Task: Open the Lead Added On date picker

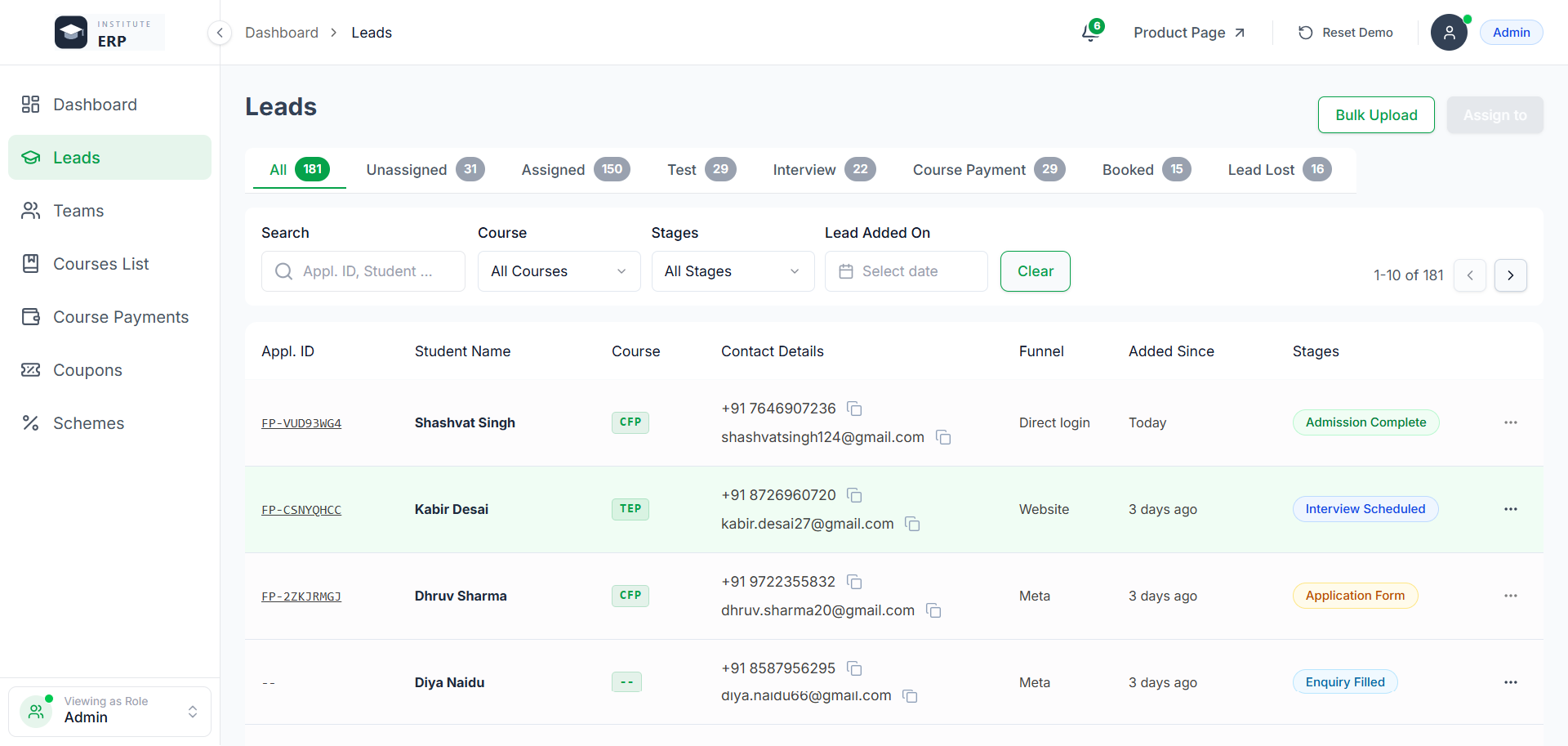Action: [x=906, y=271]
